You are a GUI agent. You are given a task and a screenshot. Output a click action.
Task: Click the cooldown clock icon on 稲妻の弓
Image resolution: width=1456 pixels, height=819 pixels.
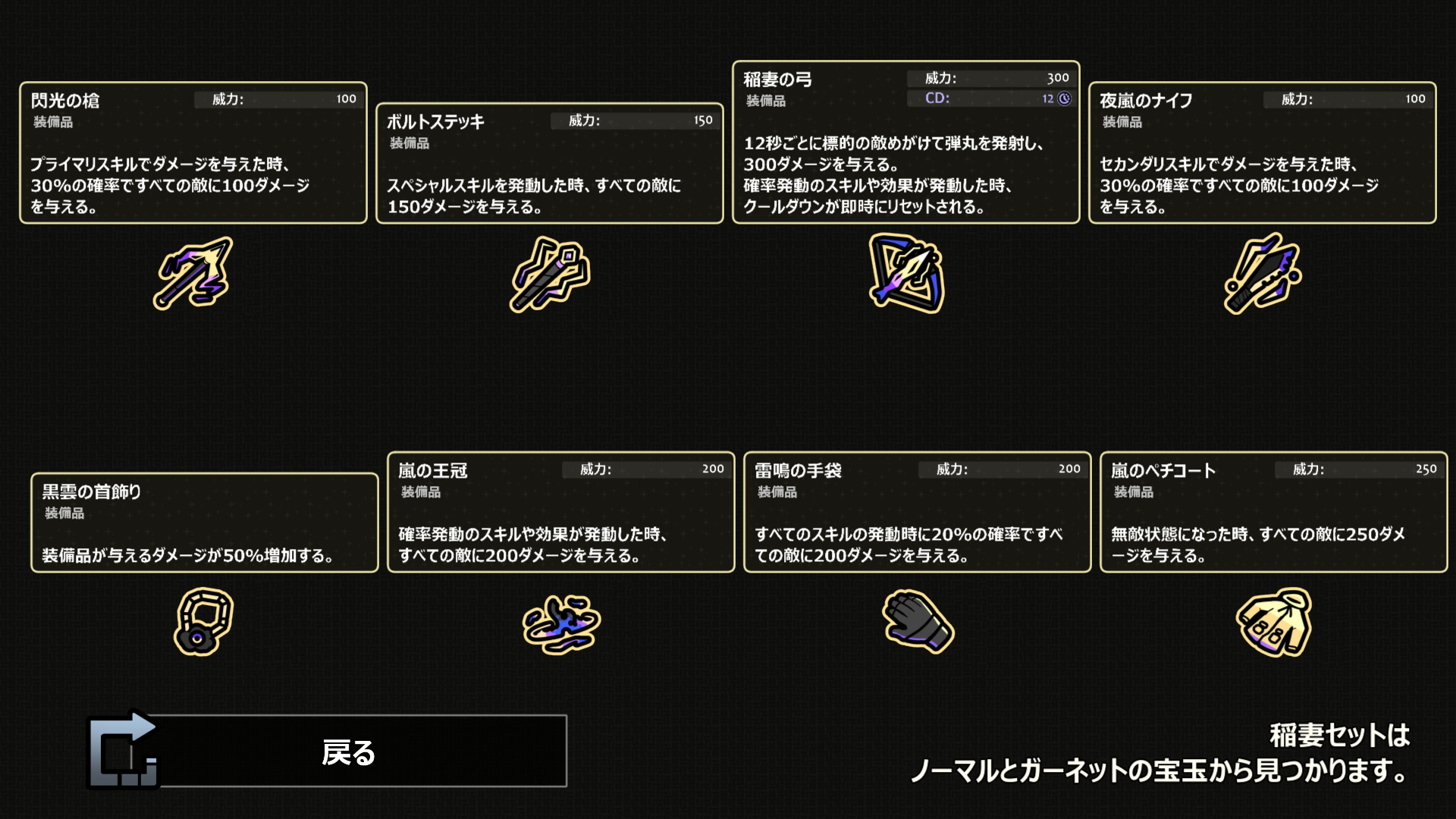1065,99
